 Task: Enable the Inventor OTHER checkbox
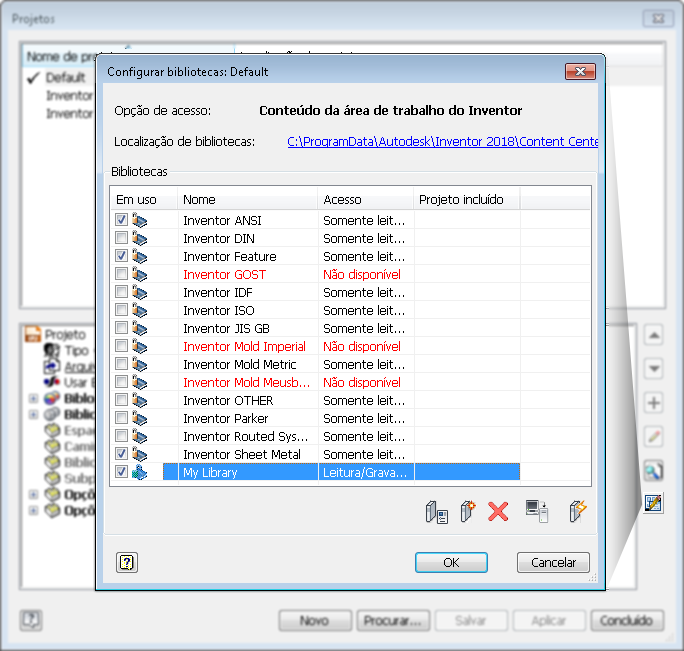[x=121, y=399]
